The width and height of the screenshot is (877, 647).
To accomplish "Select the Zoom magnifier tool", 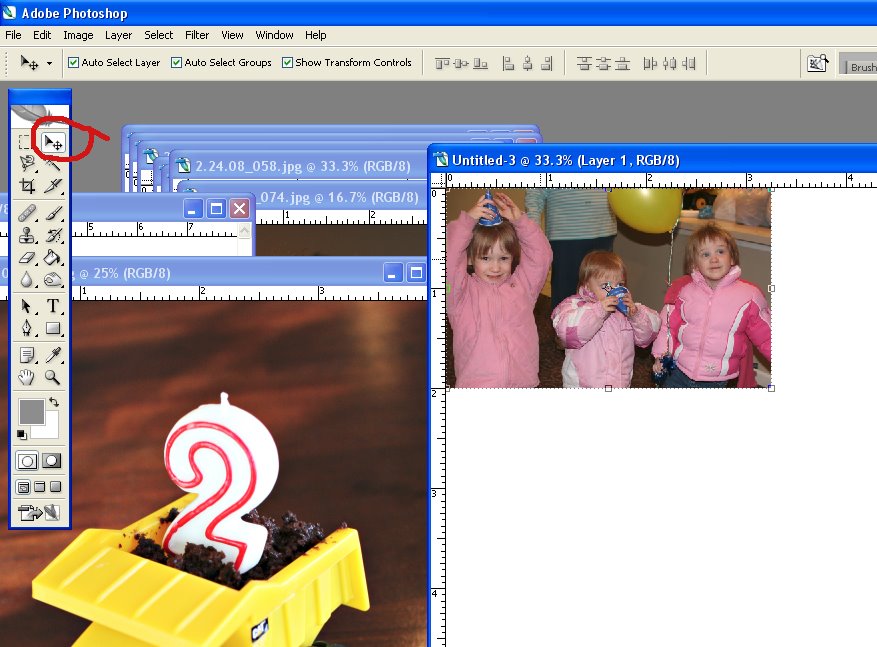I will tap(53, 377).
